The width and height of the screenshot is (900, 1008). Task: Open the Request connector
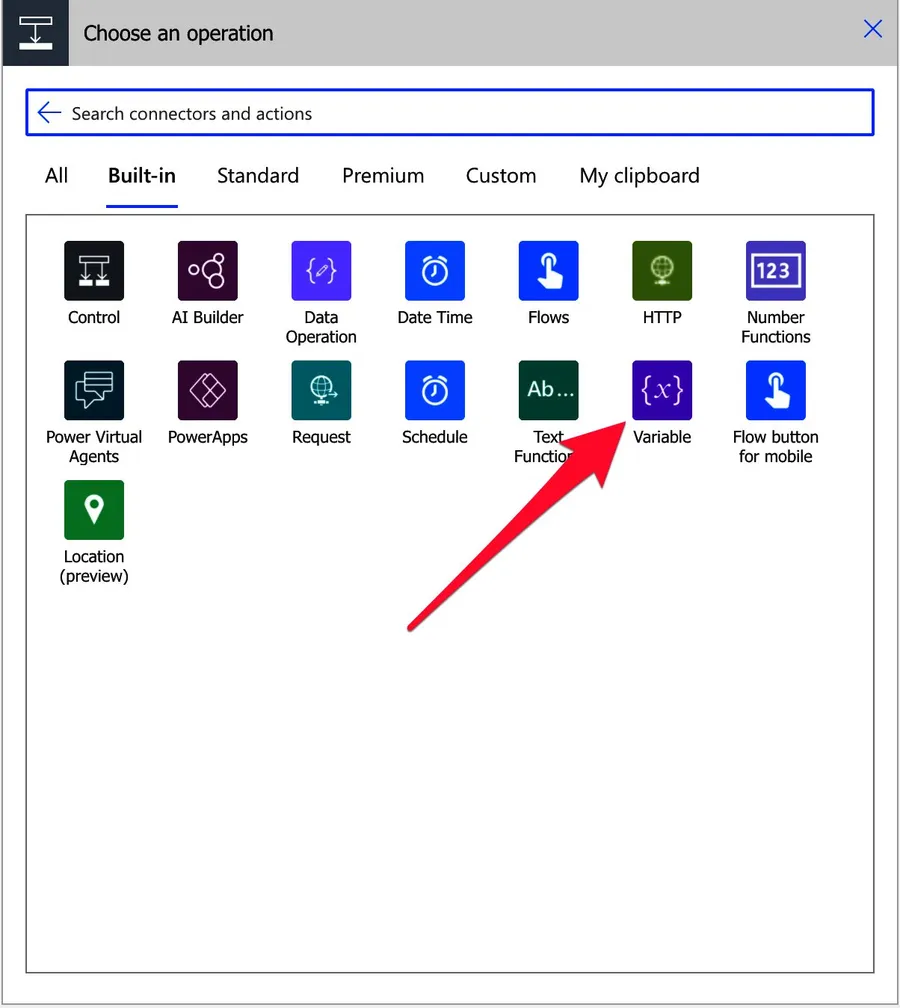(321, 391)
